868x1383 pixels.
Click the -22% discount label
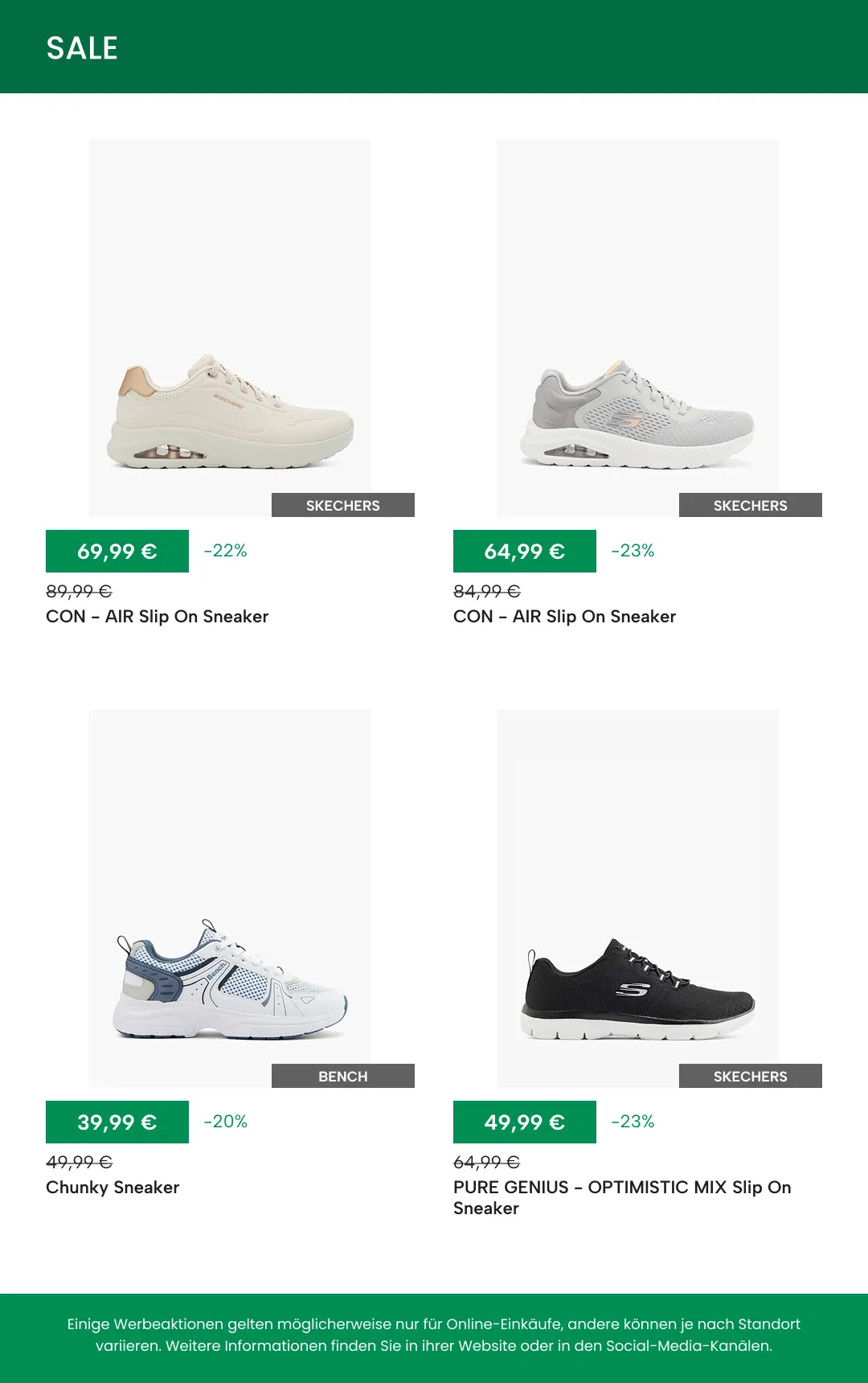[225, 551]
